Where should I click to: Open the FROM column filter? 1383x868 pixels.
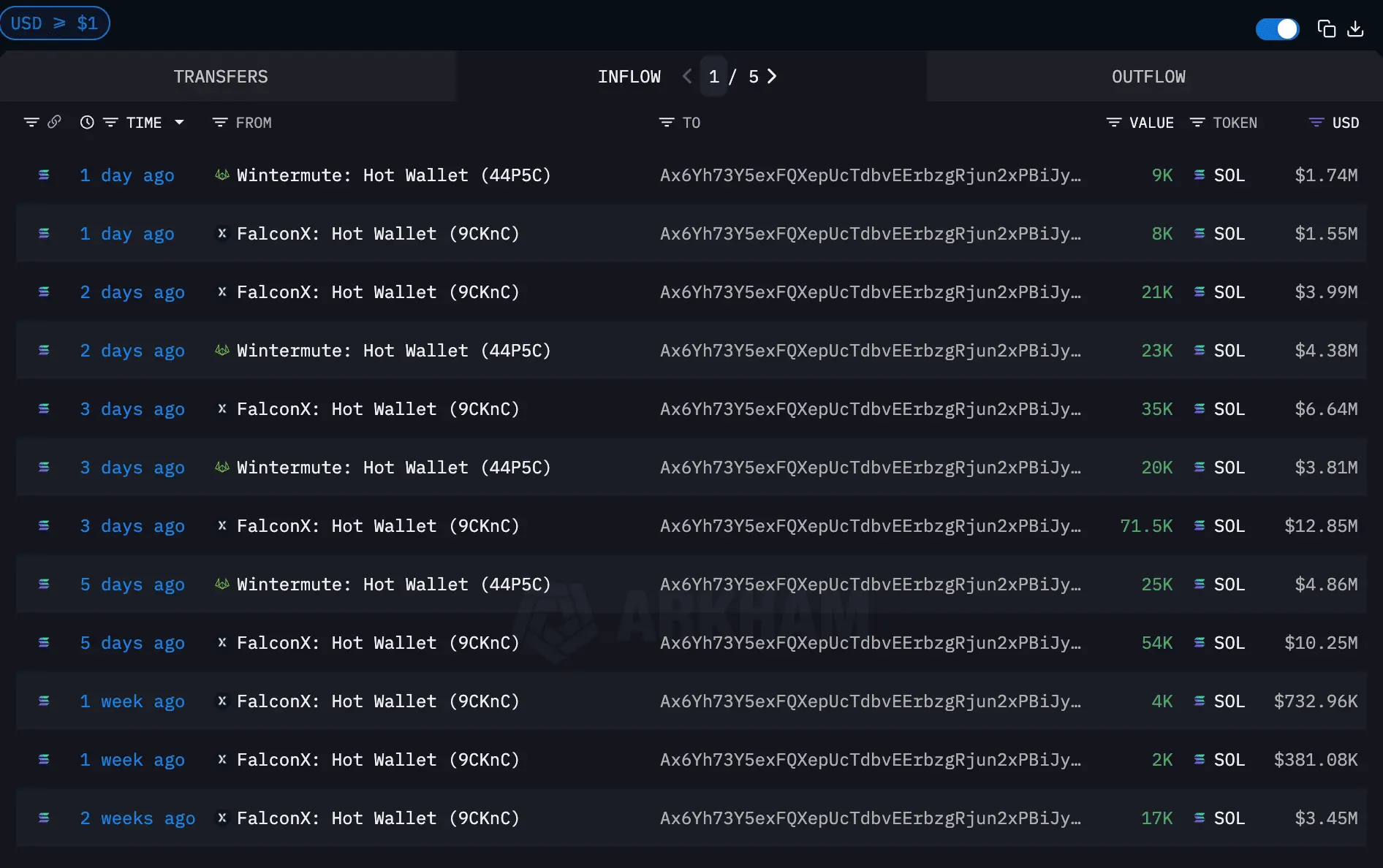[x=219, y=123]
